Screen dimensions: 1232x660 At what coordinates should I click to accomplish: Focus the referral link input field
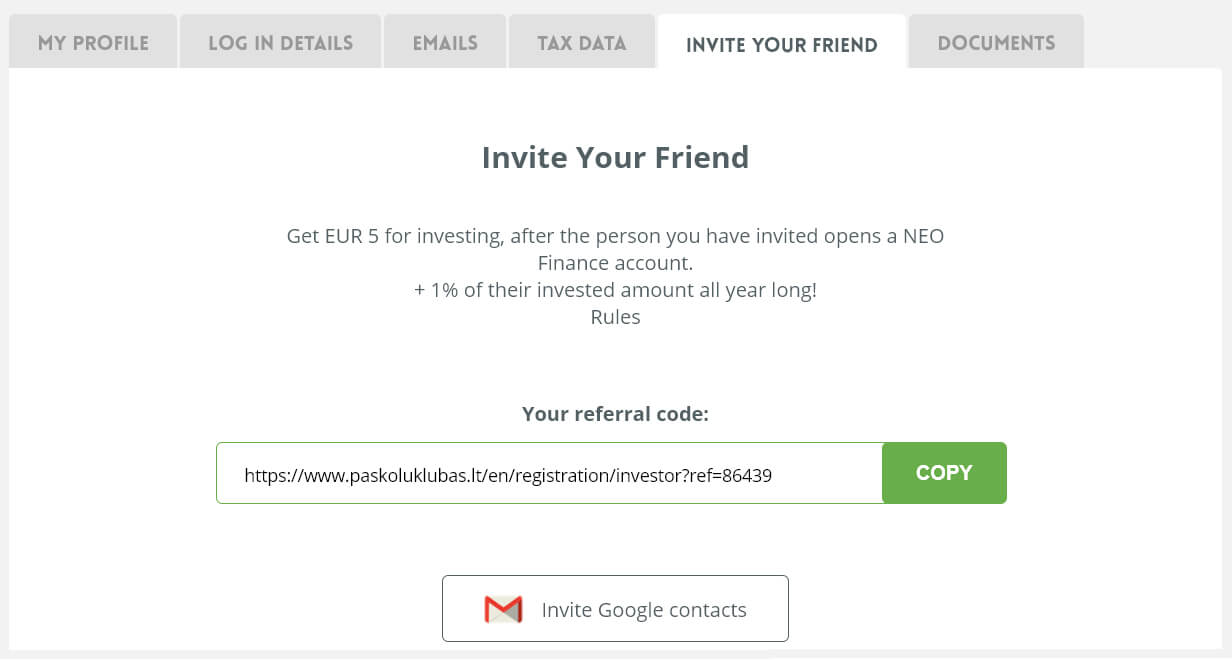tap(549, 473)
